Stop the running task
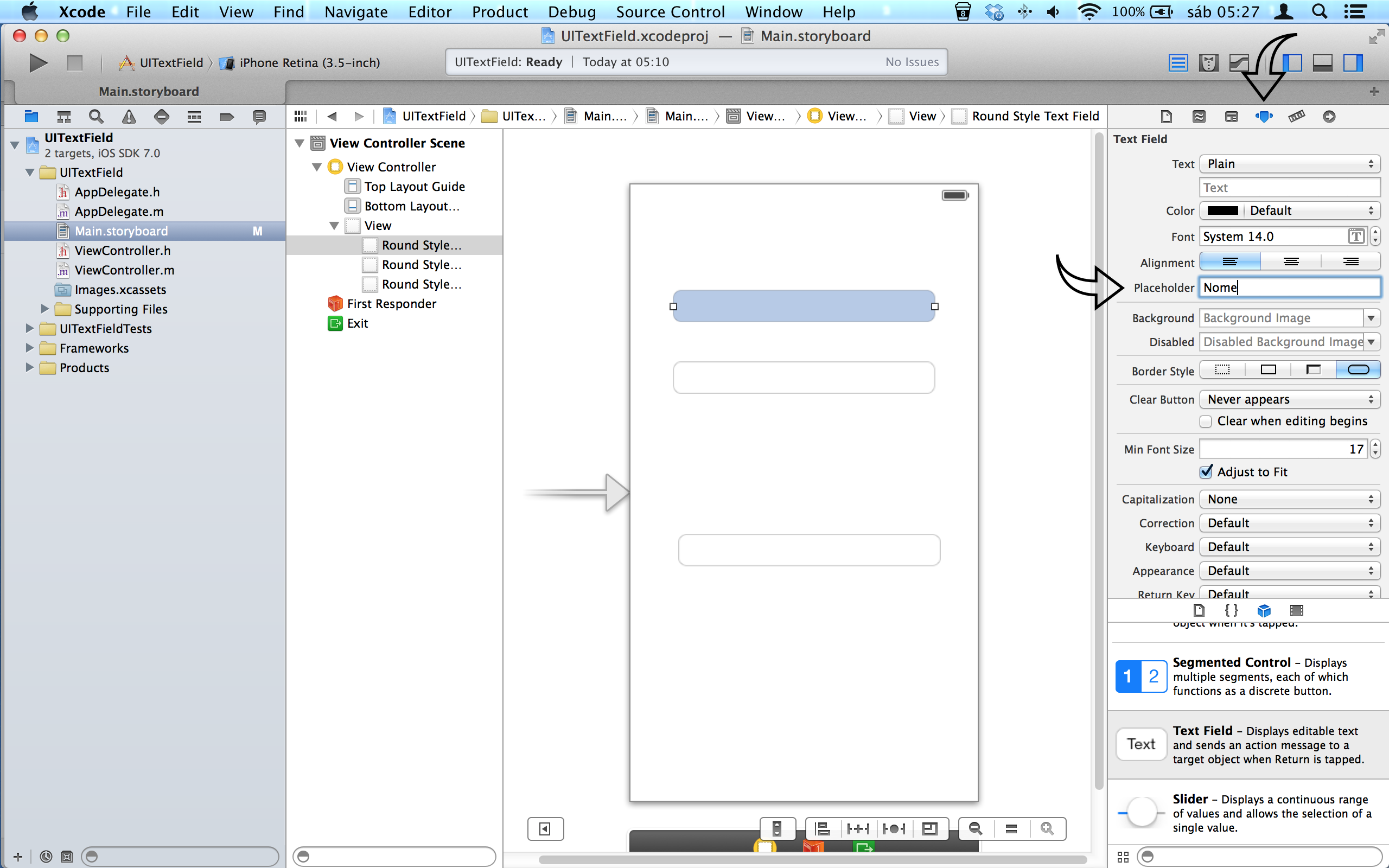The image size is (1389, 868). coord(75,62)
